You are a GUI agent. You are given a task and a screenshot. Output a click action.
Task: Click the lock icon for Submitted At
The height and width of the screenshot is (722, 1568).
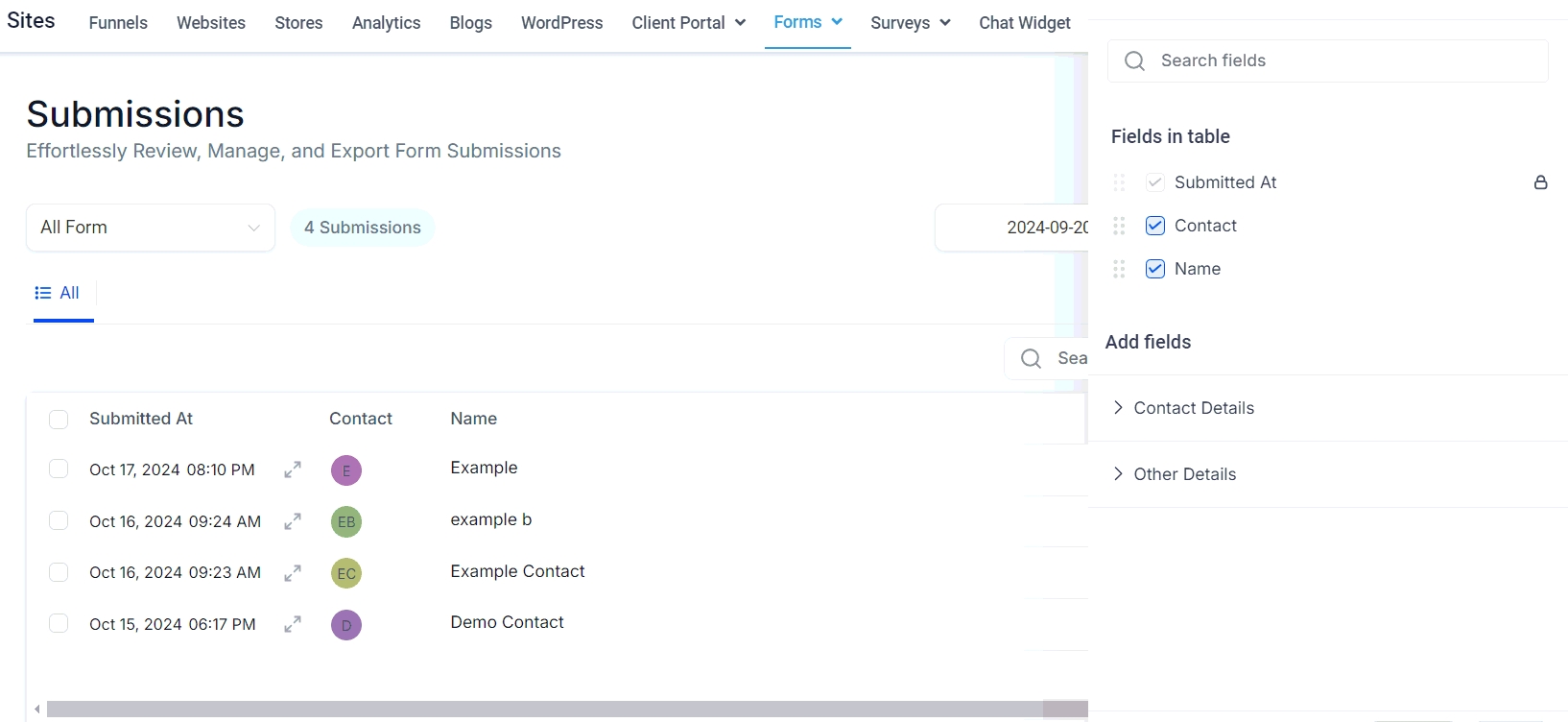pyautogui.click(x=1540, y=182)
